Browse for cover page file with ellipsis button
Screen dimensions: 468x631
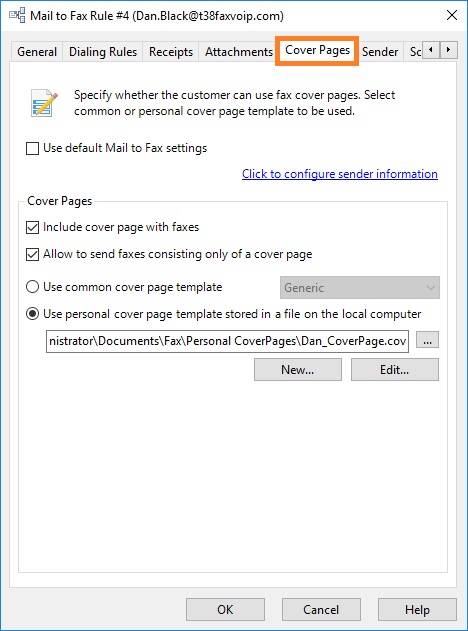[427, 340]
